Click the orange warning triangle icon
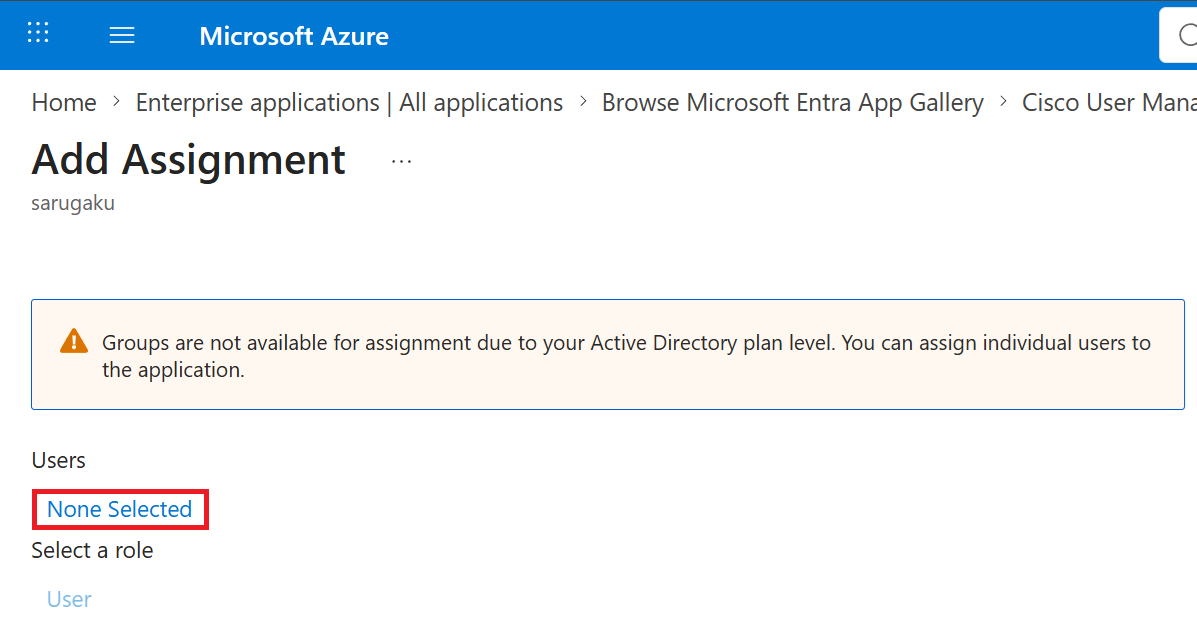Image resolution: width=1197 pixels, height=625 pixels. (x=74, y=341)
